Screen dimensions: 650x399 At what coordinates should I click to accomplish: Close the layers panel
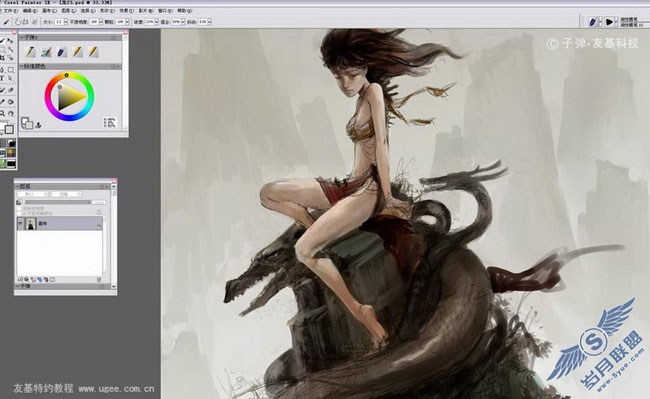click(x=114, y=181)
